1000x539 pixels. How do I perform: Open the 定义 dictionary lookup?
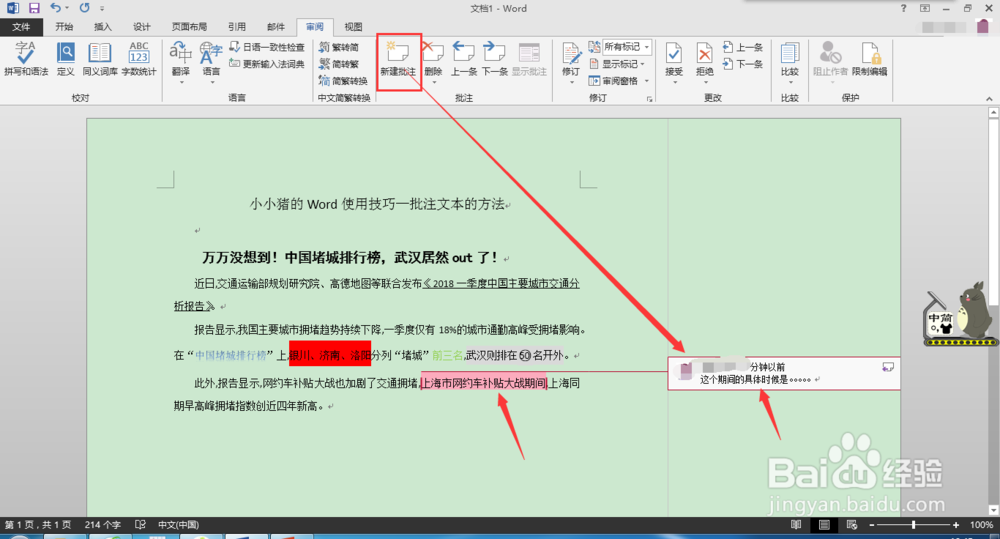[66, 59]
